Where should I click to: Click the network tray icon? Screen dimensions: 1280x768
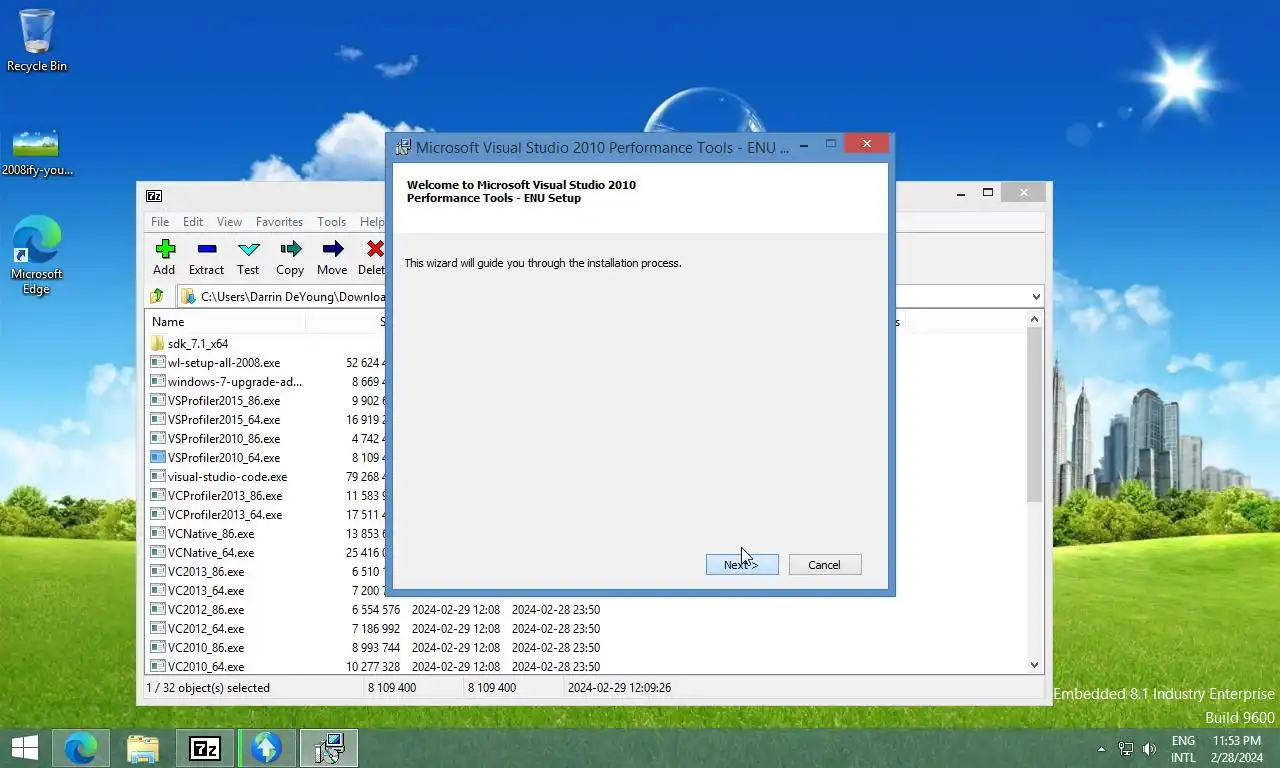(1126, 749)
